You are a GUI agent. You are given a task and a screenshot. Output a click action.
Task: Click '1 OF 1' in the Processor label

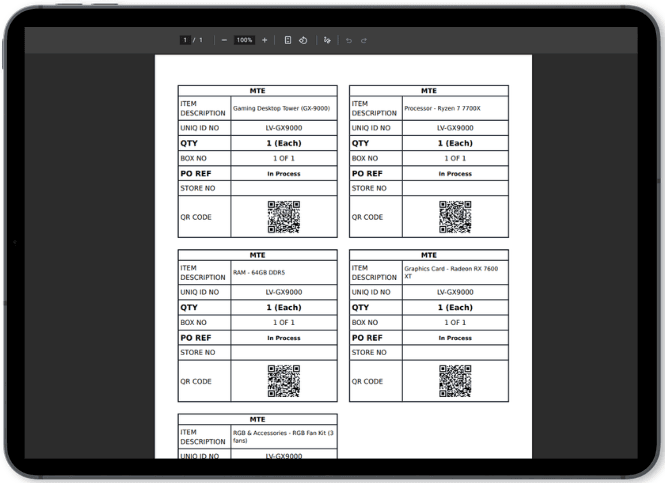click(455, 158)
